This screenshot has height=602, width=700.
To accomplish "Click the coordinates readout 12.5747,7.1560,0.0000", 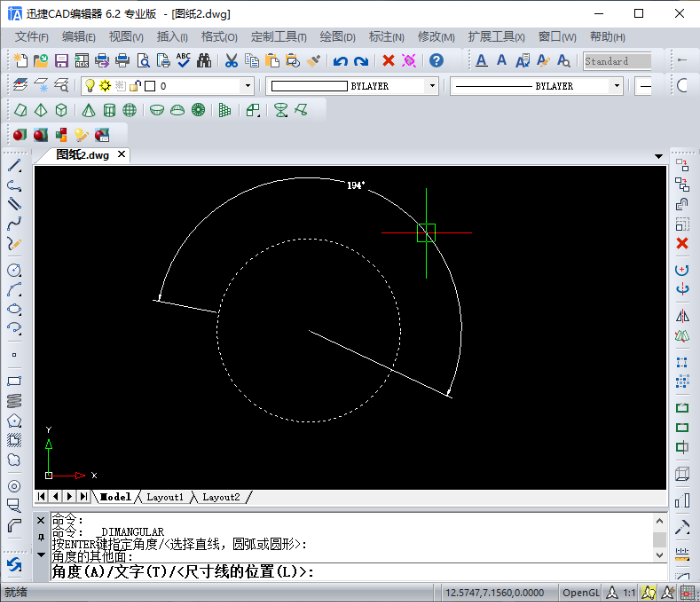I will point(495,593).
